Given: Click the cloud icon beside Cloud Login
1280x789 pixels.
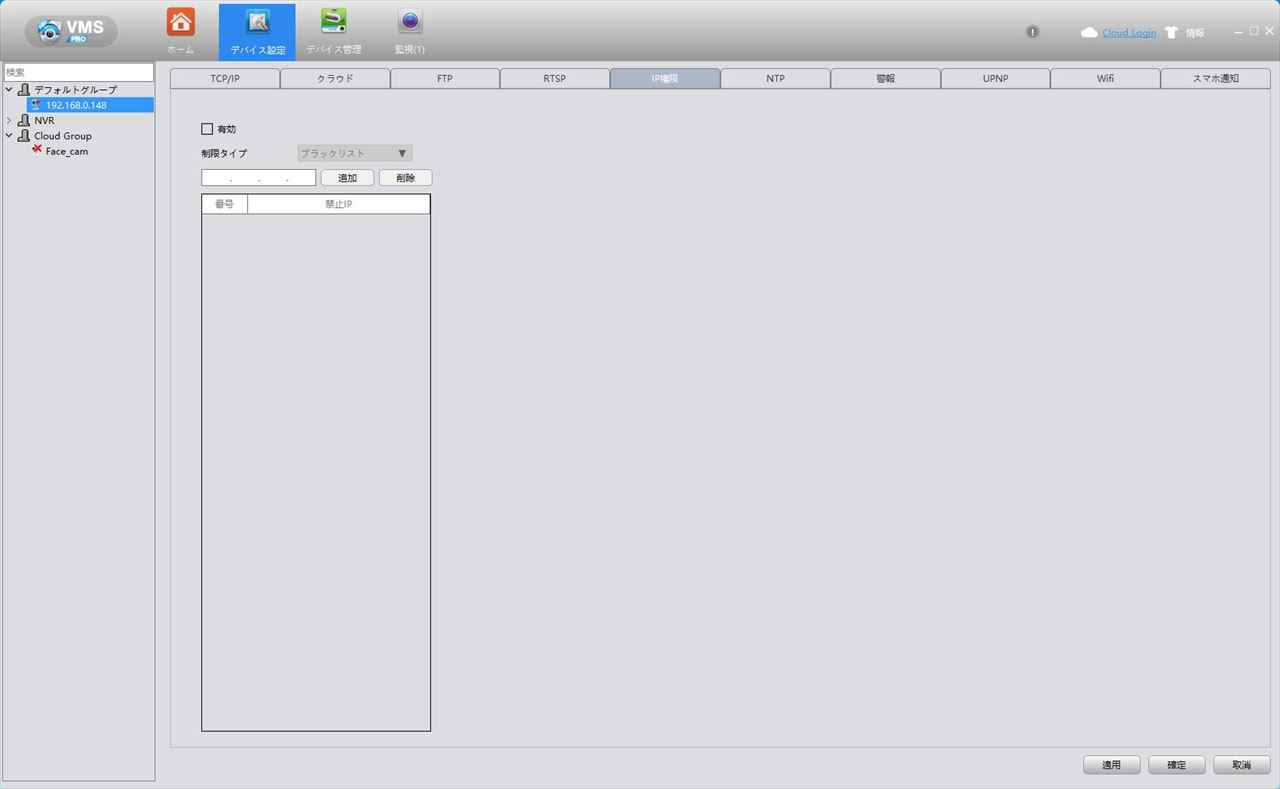Looking at the screenshot, I should (1089, 33).
